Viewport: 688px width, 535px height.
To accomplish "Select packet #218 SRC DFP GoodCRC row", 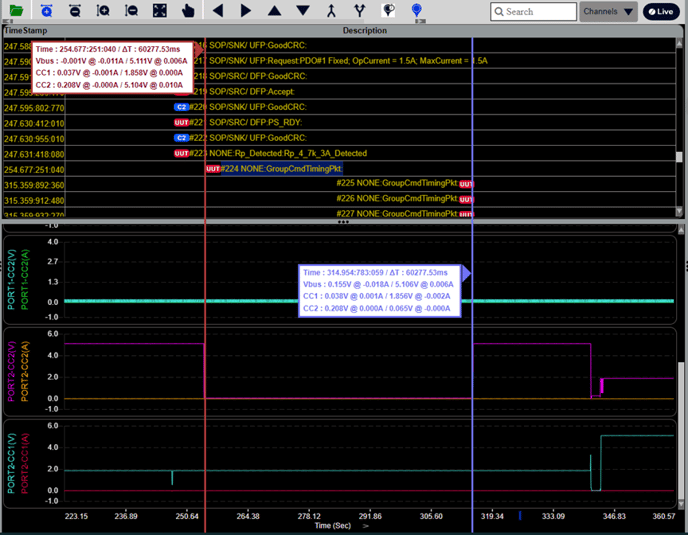I will tap(340, 76).
